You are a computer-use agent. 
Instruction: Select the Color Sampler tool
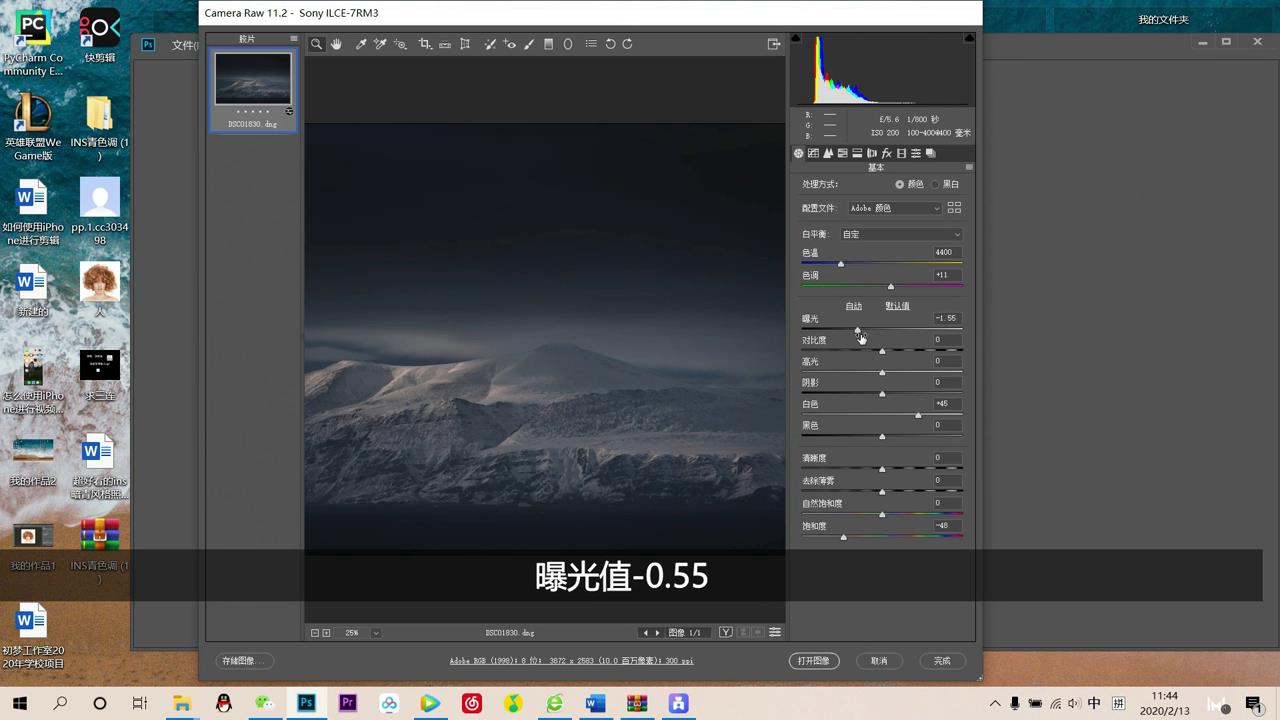(x=380, y=44)
